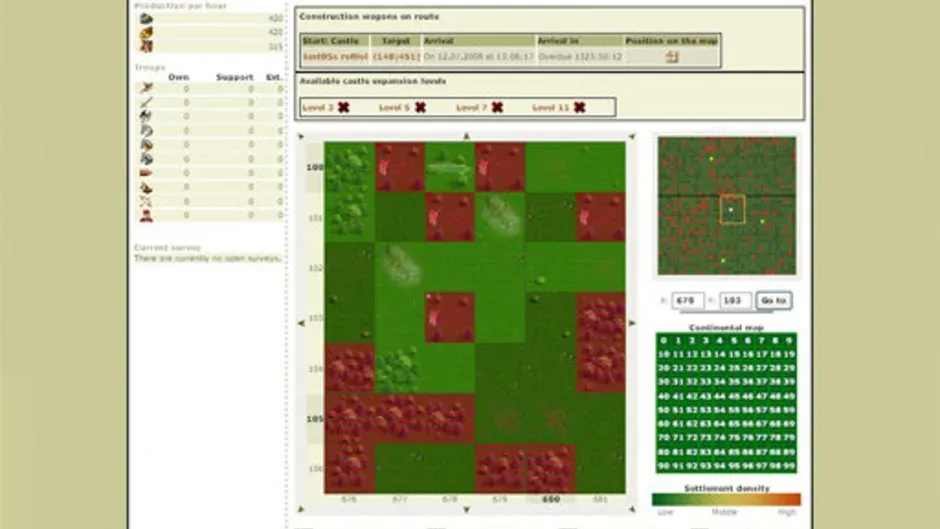Click the 'Support' column header in Troops
Image resolution: width=940 pixels, height=529 pixels.
(234, 77)
